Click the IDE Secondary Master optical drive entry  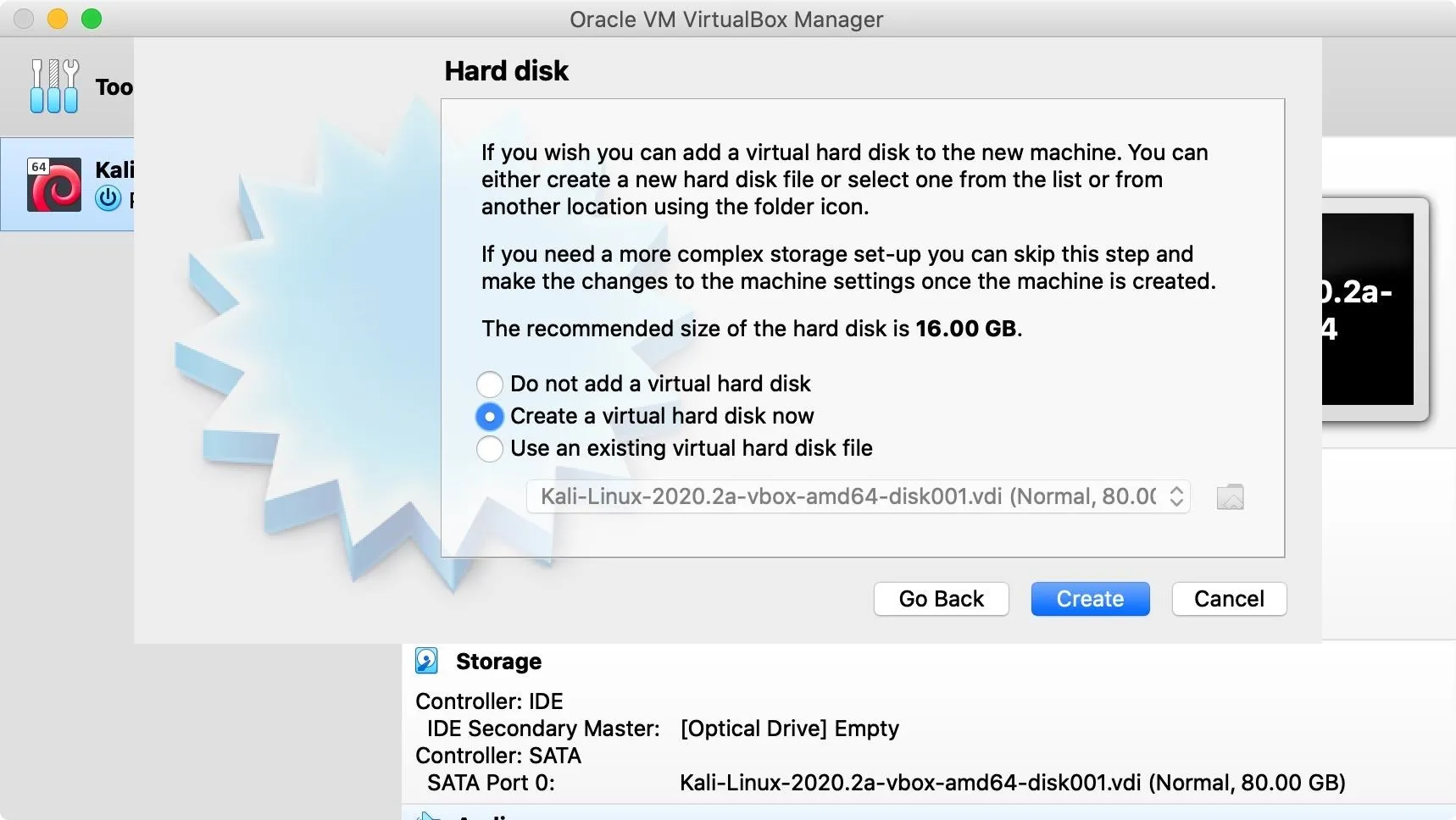[790, 729]
